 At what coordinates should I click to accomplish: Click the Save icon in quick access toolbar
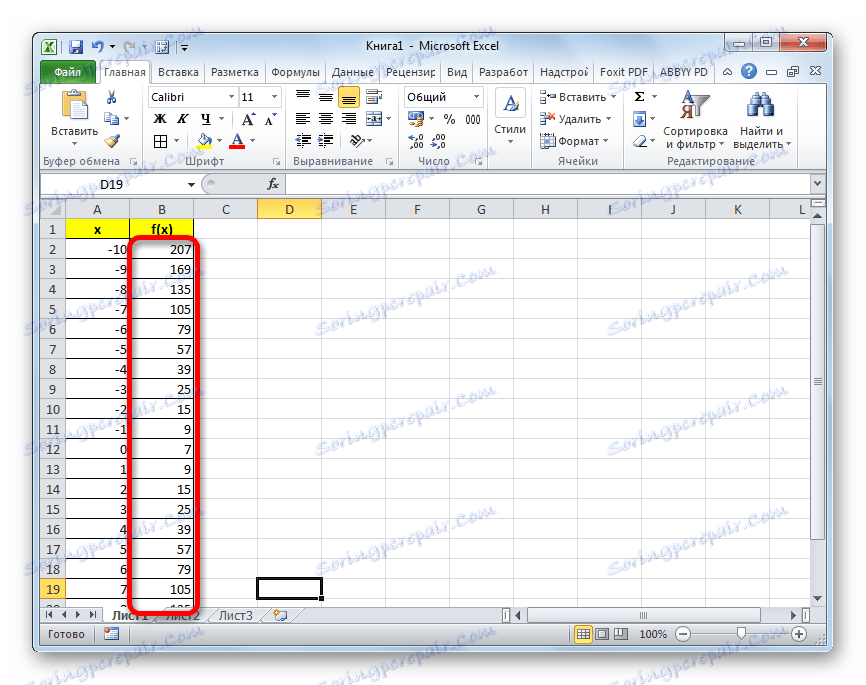pyautogui.click(x=76, y=47)
